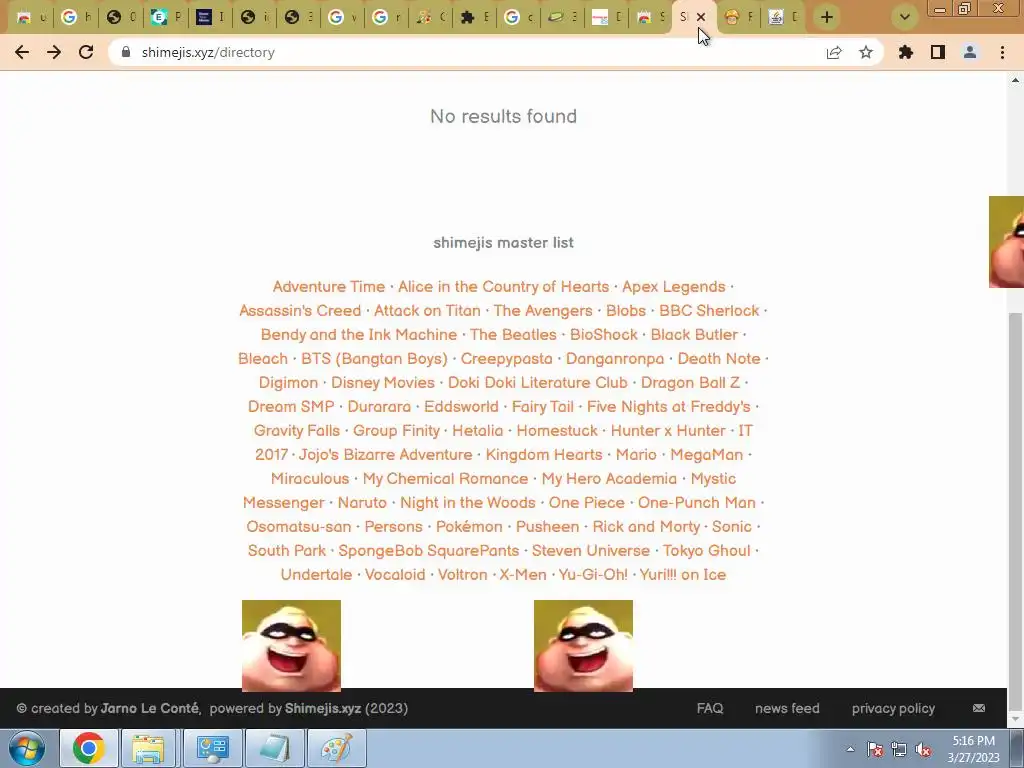Screen dimensions: 1024x768
Task: Open the Pokémon link
Action: (469, 527)
